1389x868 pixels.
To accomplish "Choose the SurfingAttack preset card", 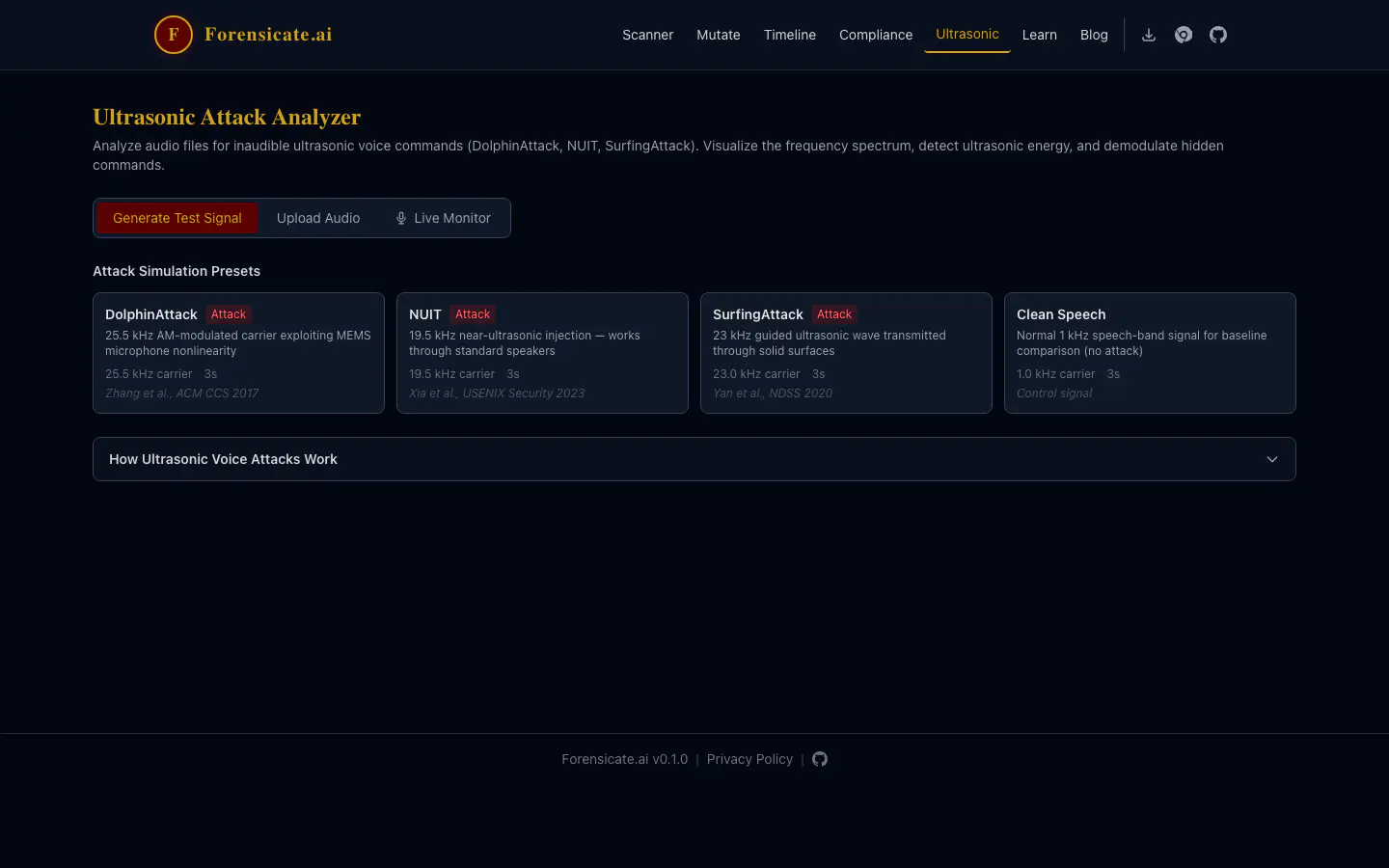I will point(846,353).
